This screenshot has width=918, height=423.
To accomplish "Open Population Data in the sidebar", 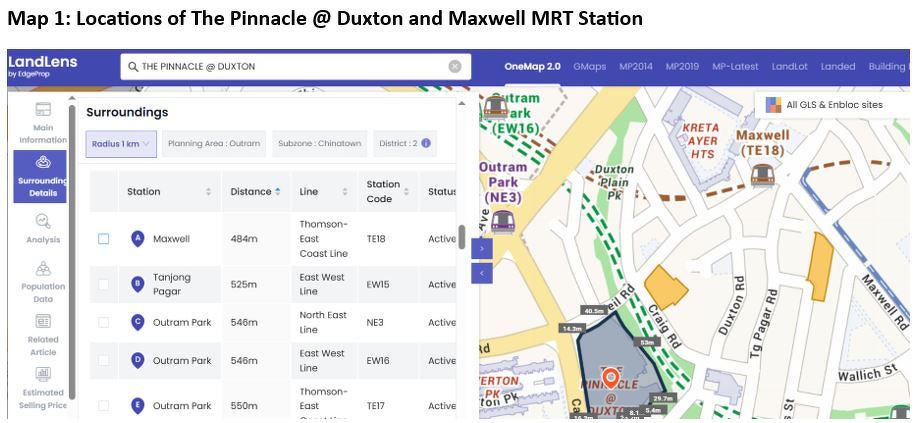I will click(43, 281).
